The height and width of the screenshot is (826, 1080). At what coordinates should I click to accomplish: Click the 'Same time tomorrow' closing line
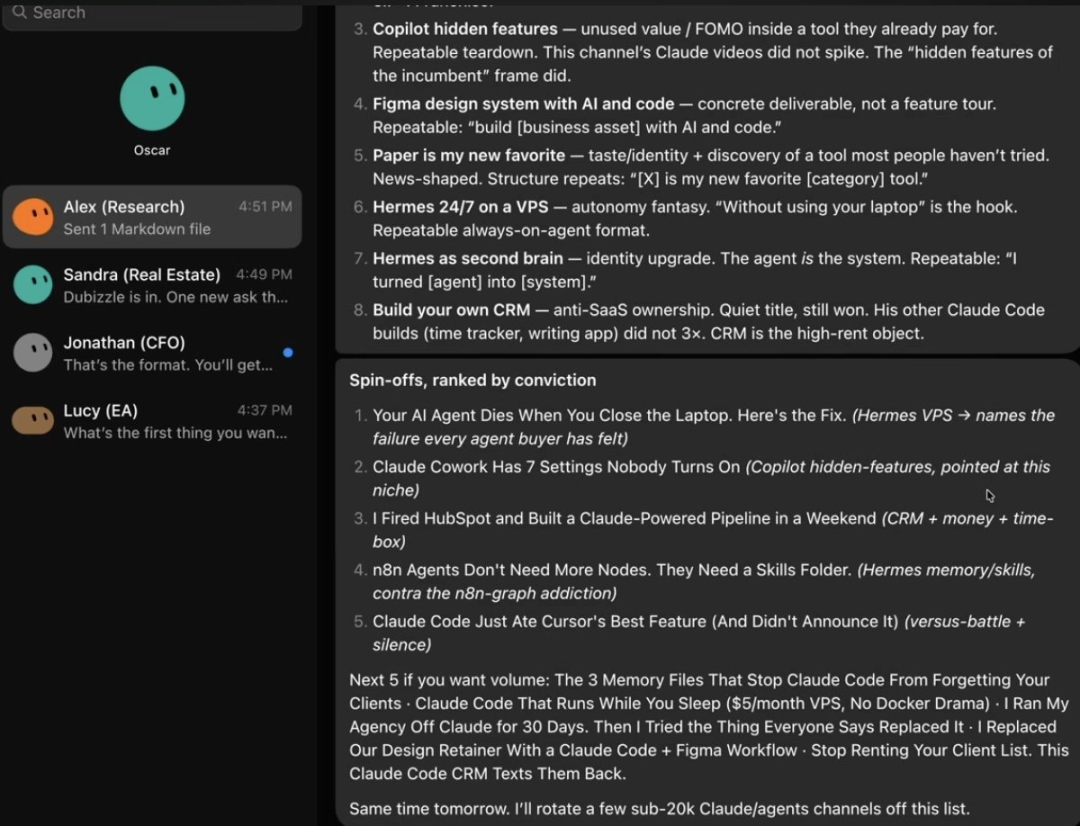[x=659, y=809]
